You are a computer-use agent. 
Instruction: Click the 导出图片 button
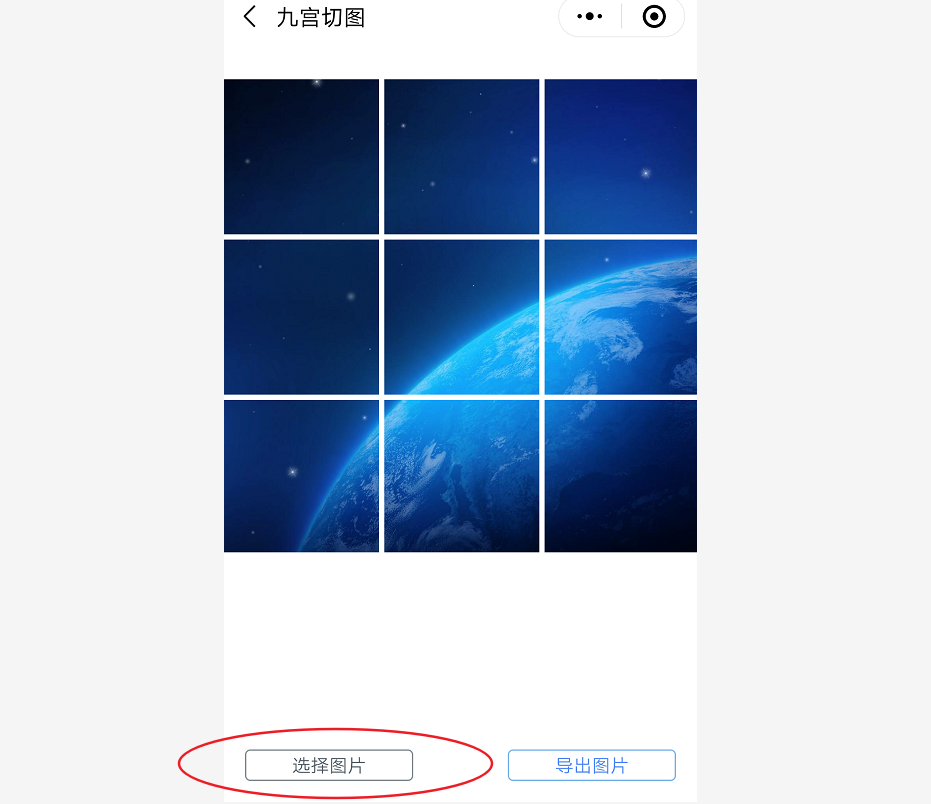(x=591, y=765)
